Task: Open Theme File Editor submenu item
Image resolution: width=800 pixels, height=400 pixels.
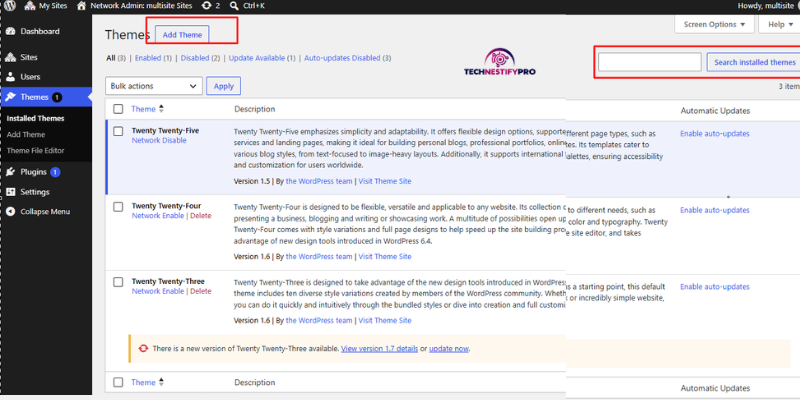Action: [x=36, y=151]
